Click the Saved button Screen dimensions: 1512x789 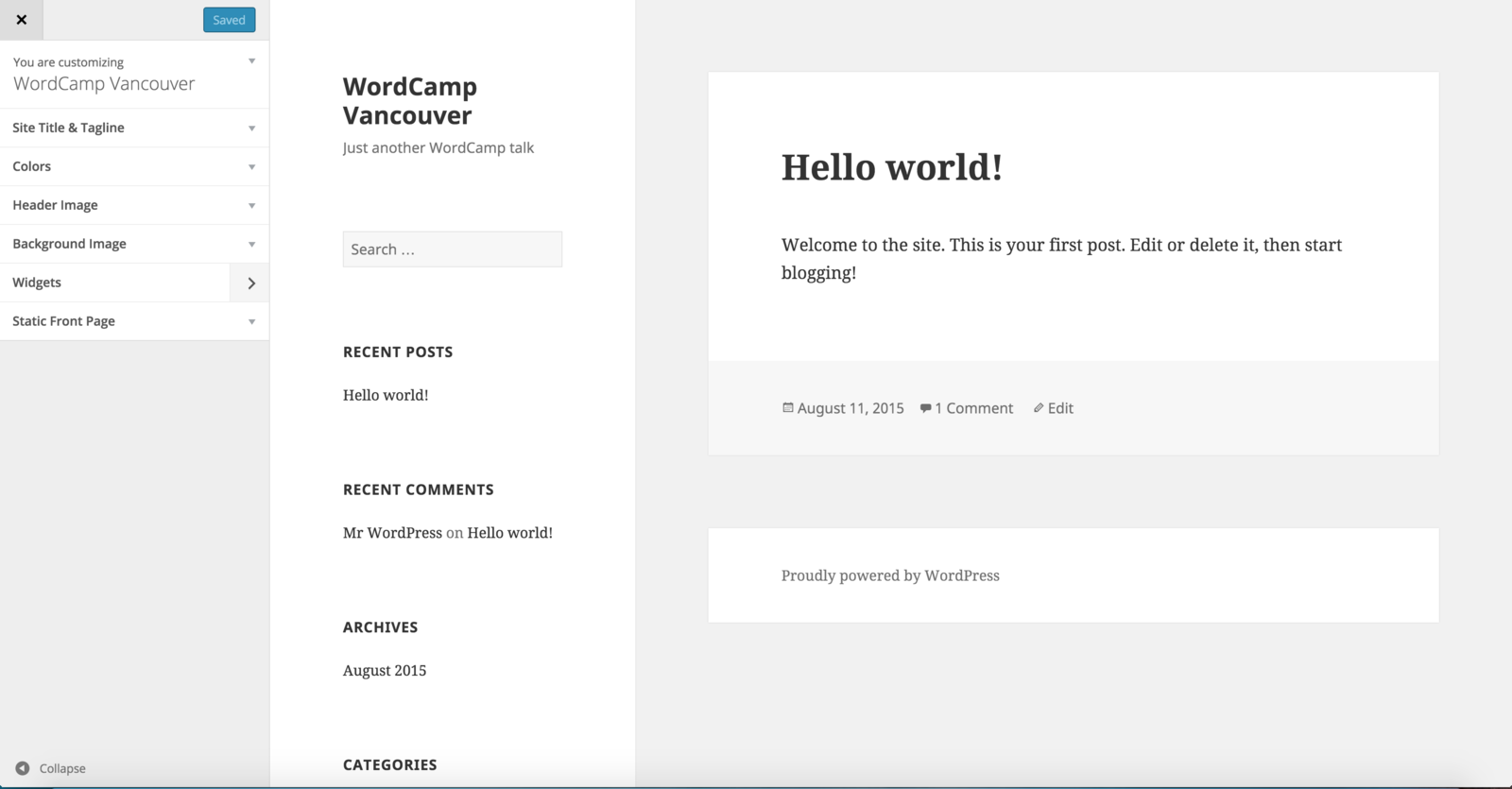coord(229,20)
